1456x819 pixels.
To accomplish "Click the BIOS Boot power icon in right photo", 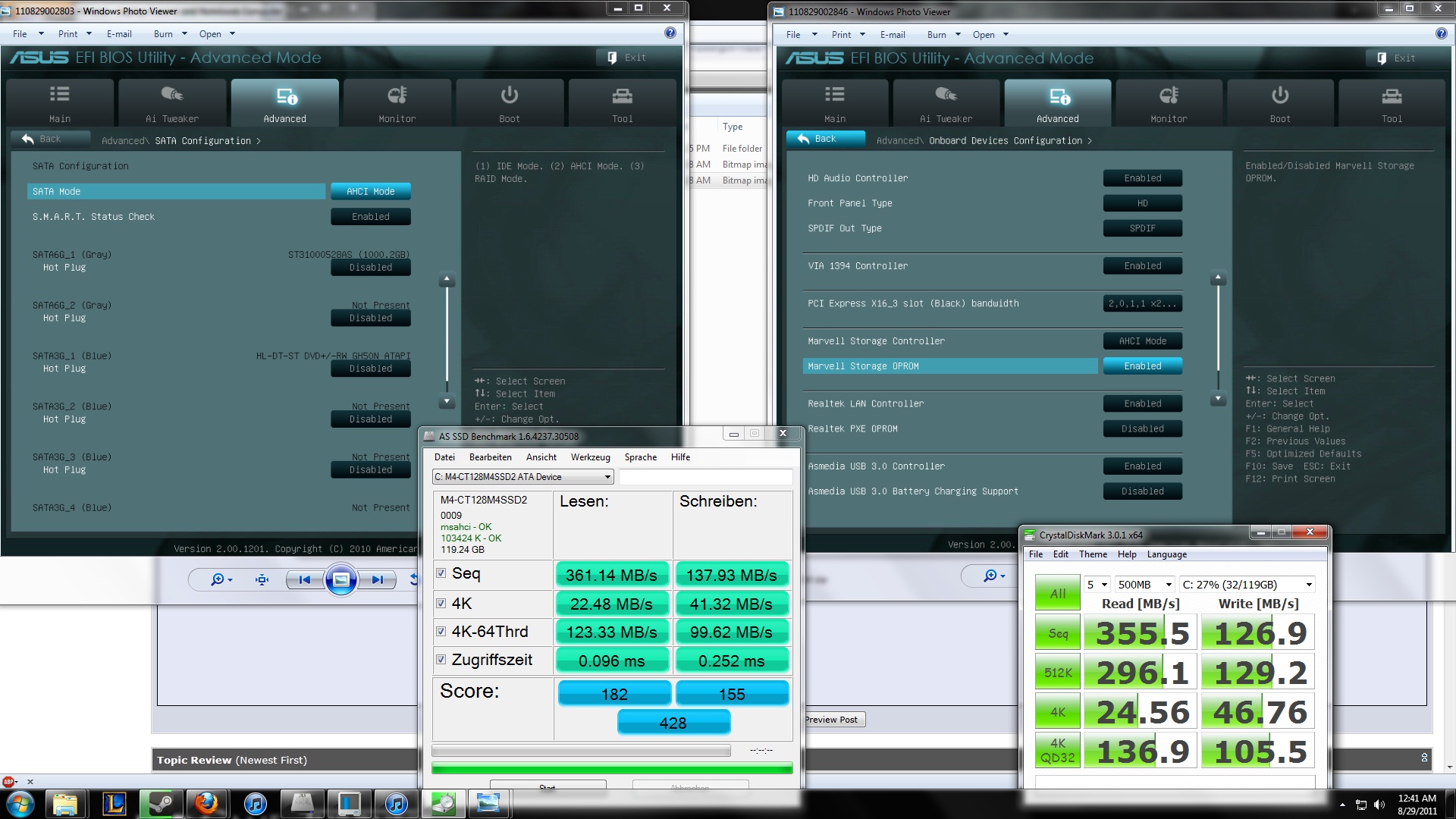I will tap(1280, 96).
